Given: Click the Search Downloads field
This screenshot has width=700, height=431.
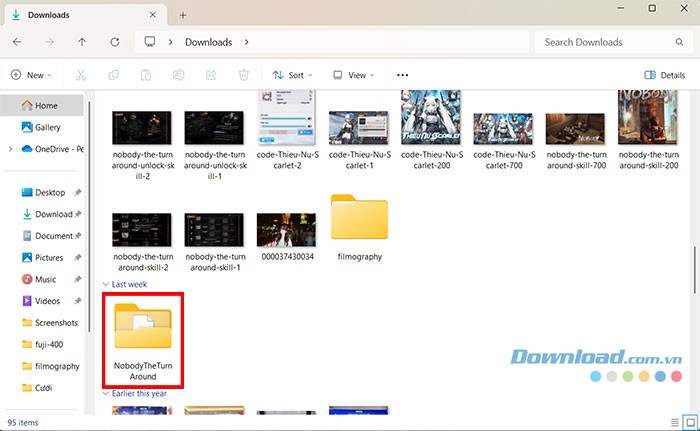Looking at the screenshot, I should 610,42.
